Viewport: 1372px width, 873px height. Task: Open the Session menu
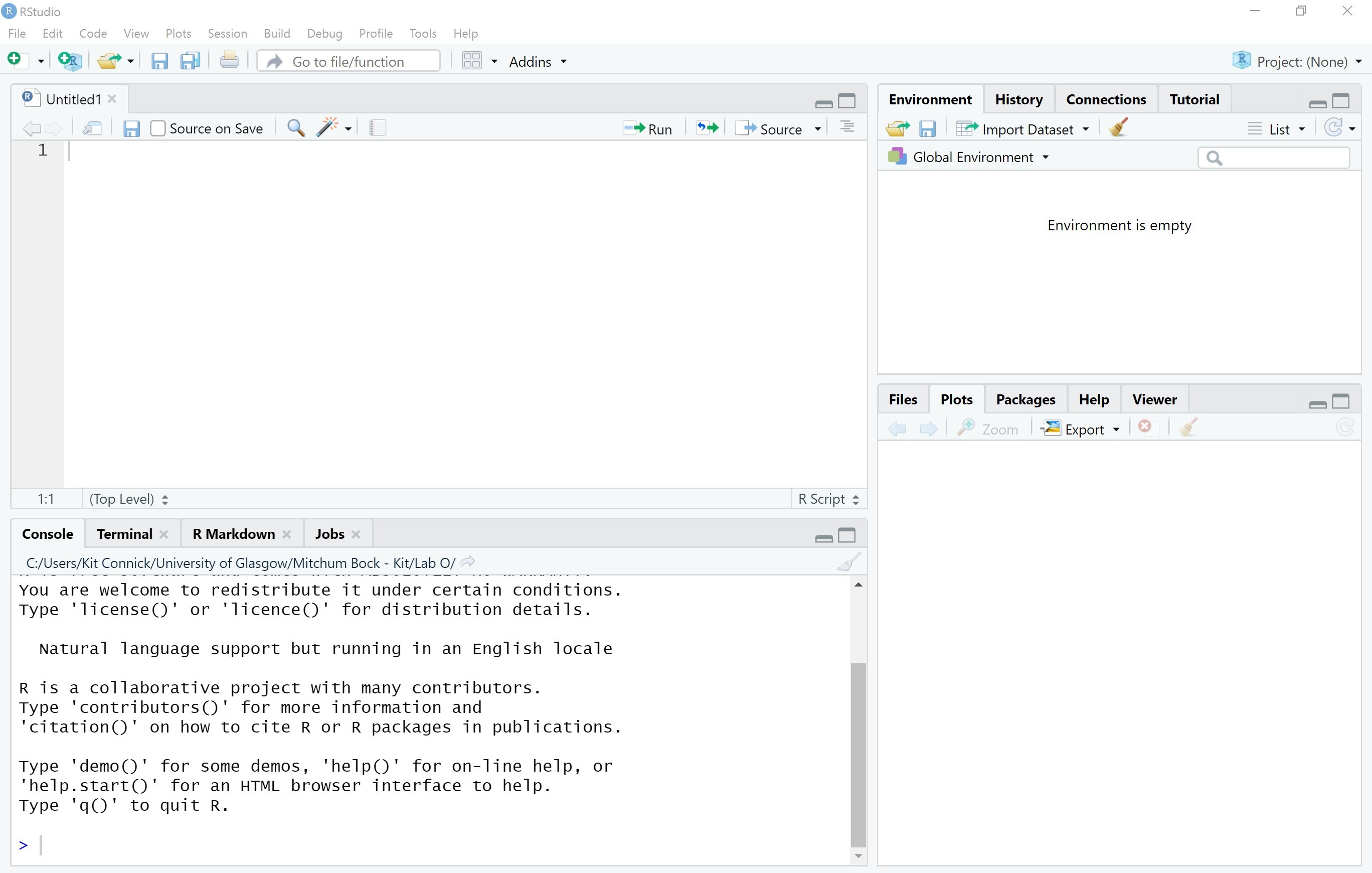click(x=227, y=34)
